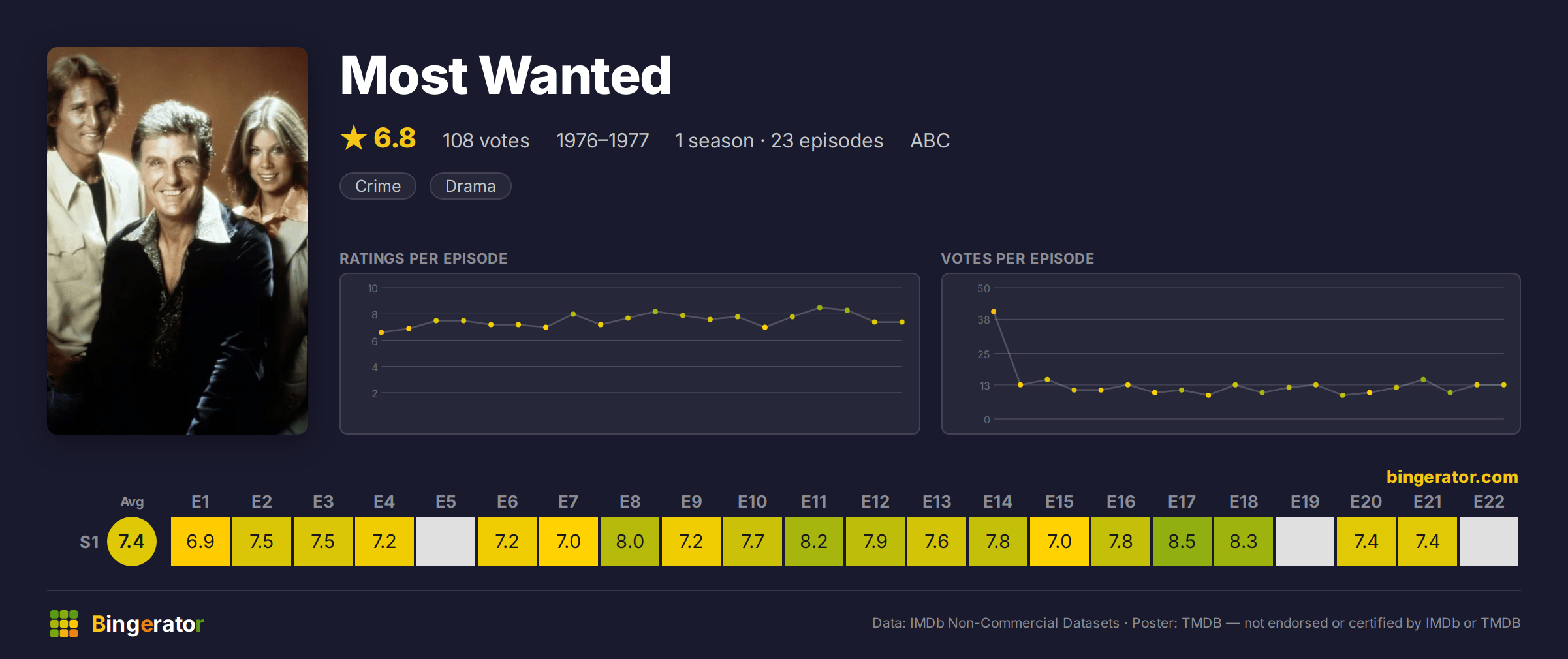Select the Crime genre tag

[378, 186]
